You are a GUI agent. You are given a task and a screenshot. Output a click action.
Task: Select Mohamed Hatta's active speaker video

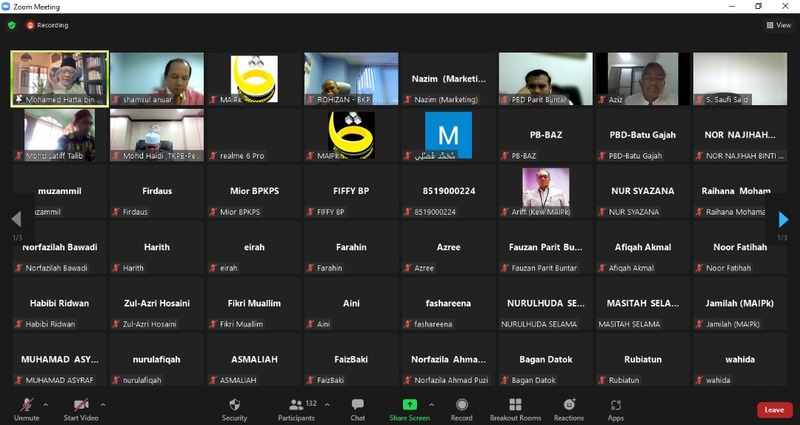[60, 79]
